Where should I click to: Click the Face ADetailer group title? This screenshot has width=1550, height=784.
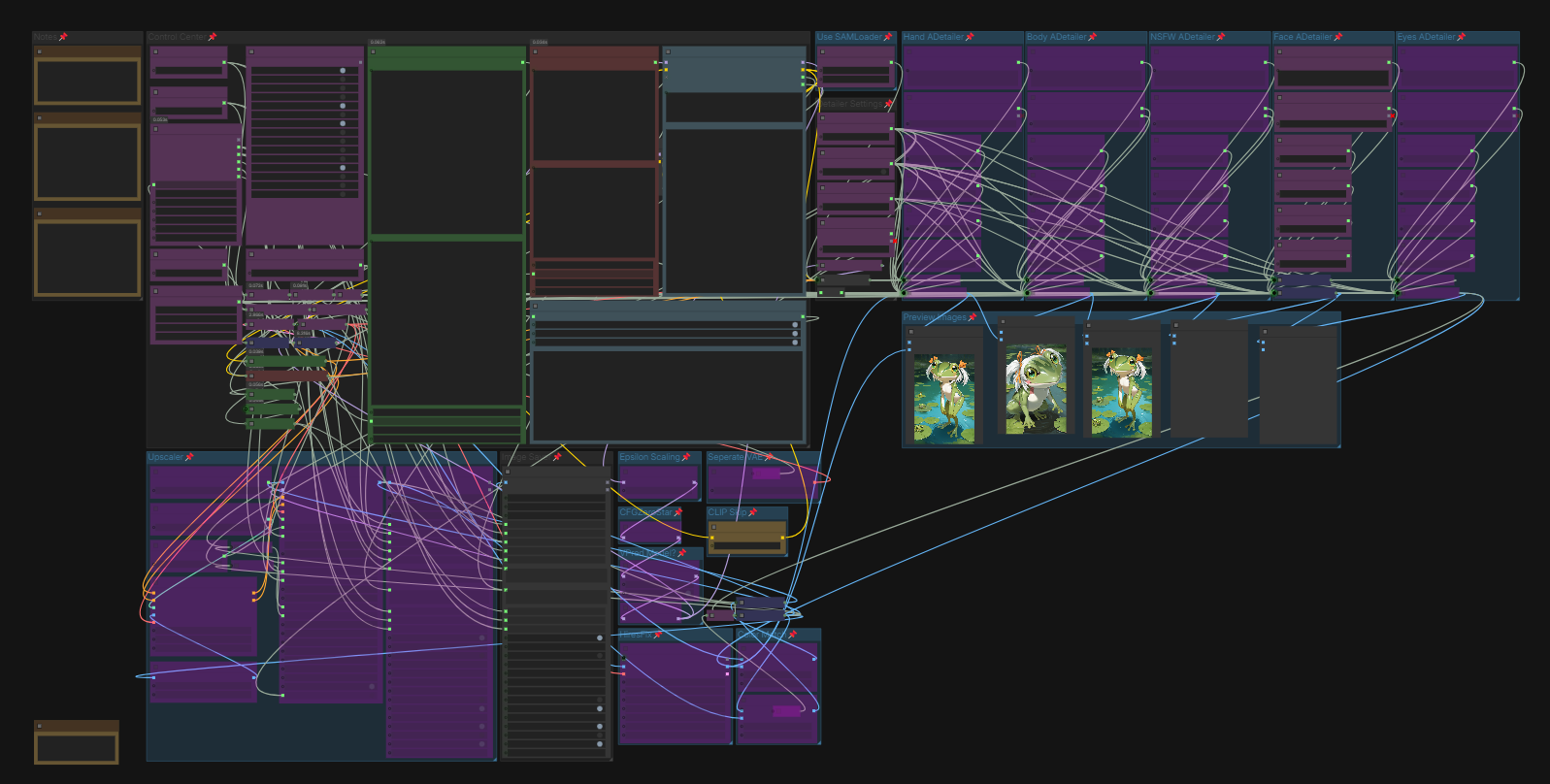click(x=1303, y=37)
